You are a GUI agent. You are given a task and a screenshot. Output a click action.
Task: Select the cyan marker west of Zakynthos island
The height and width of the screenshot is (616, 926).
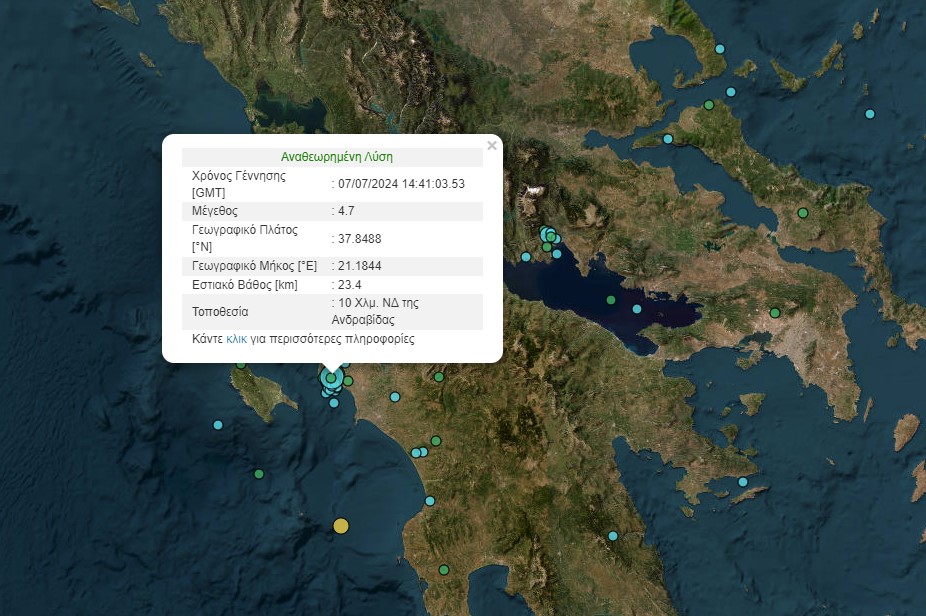(218, 425)
